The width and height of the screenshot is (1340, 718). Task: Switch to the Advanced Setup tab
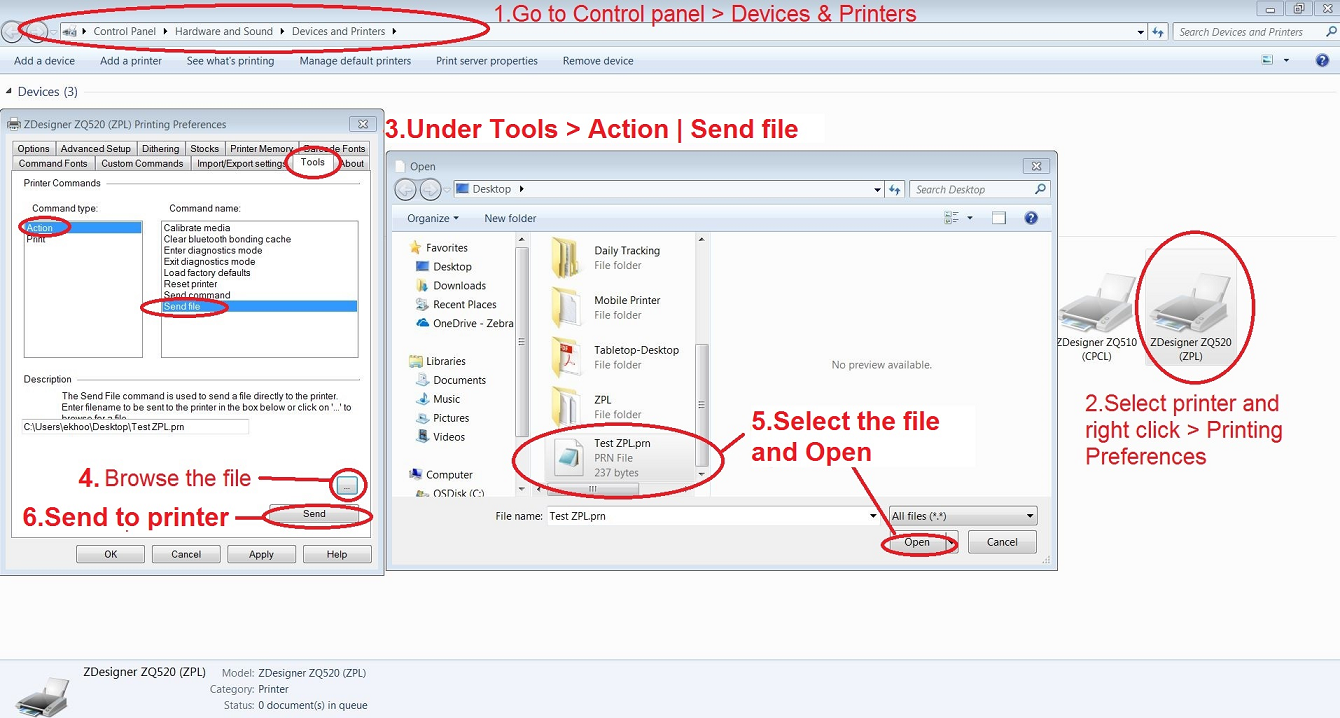(x=96, y=149)
